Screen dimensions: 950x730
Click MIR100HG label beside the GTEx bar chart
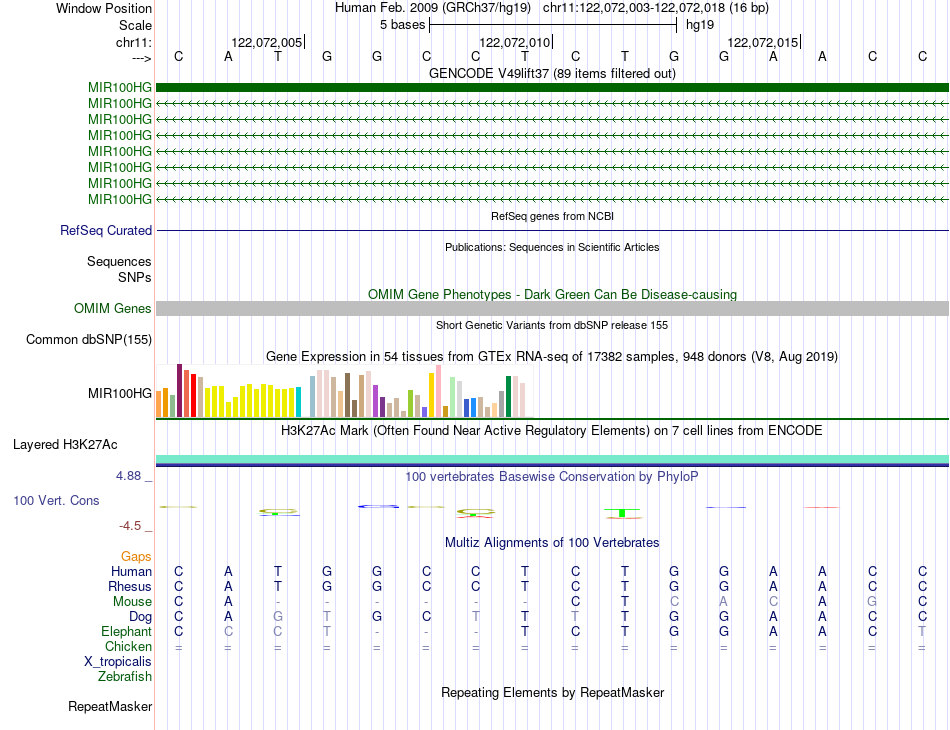(119, 393)
